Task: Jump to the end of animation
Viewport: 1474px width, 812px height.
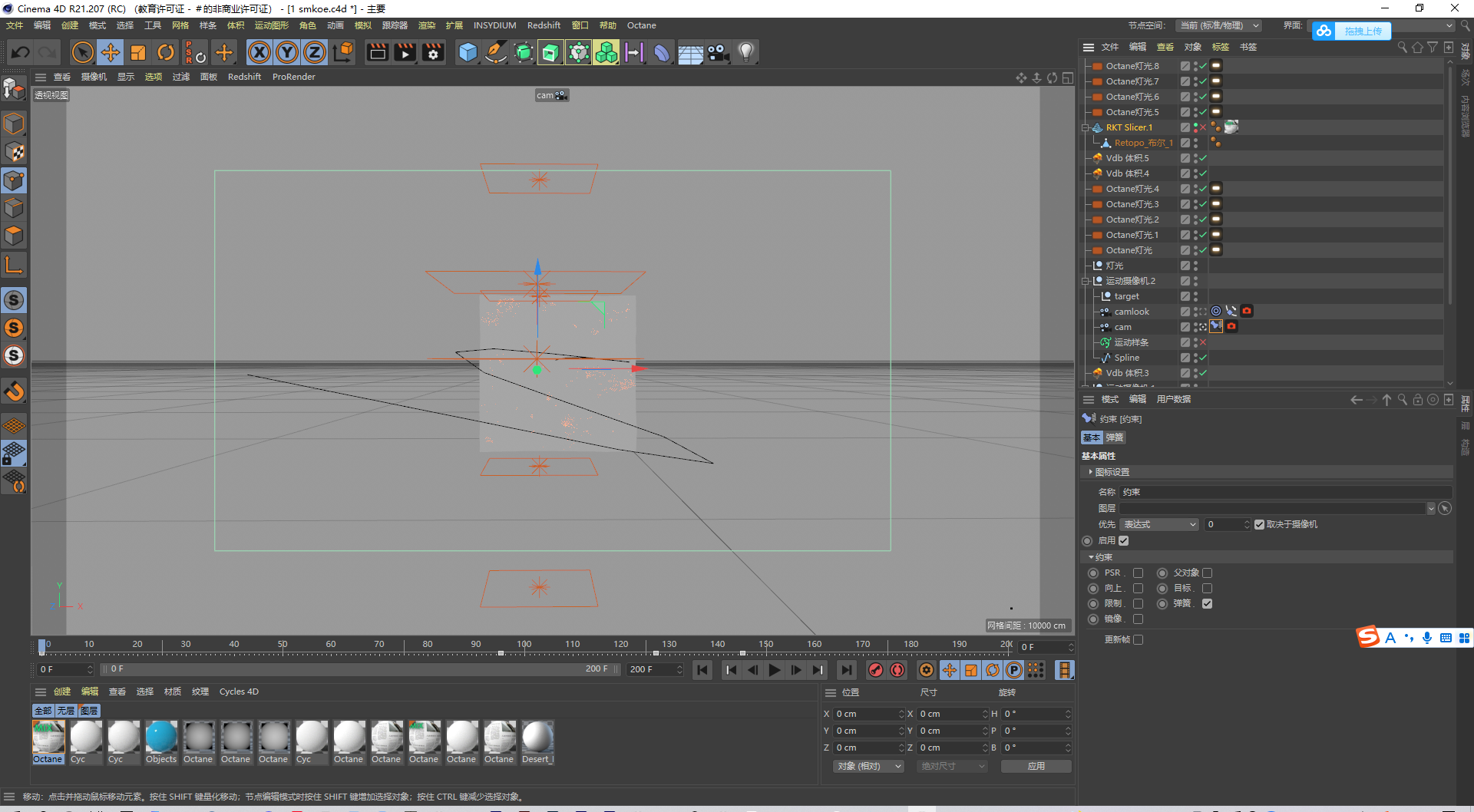Action: click(x=846, y=670)
